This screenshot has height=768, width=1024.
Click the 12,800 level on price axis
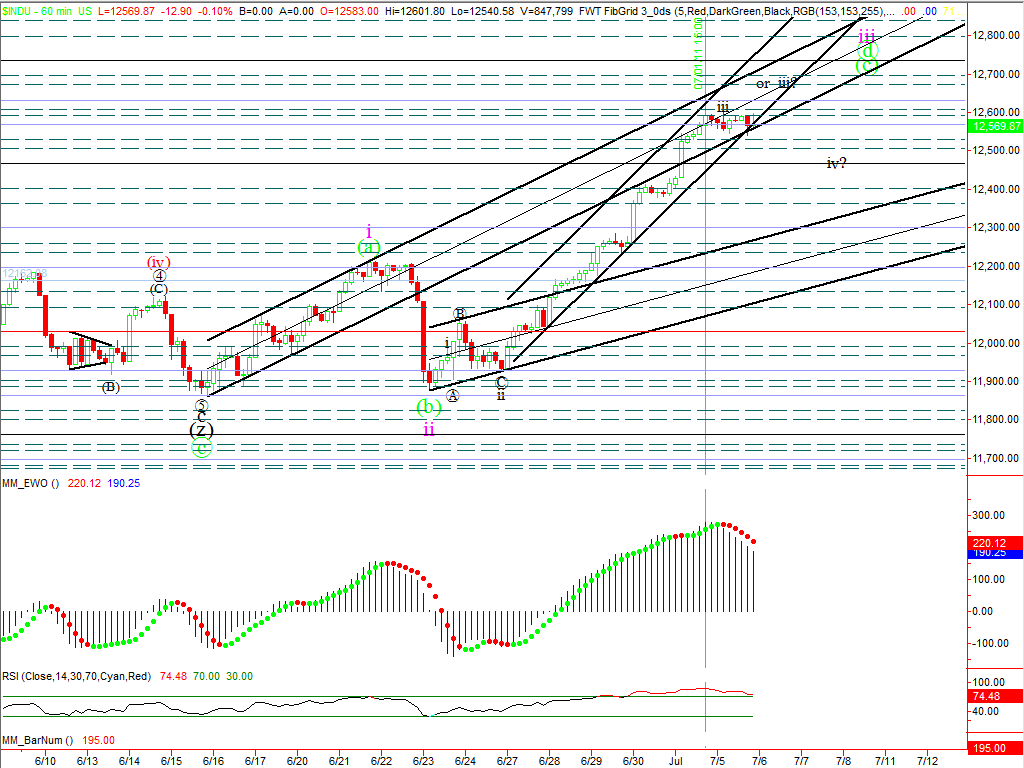click(x=992, y=36)
